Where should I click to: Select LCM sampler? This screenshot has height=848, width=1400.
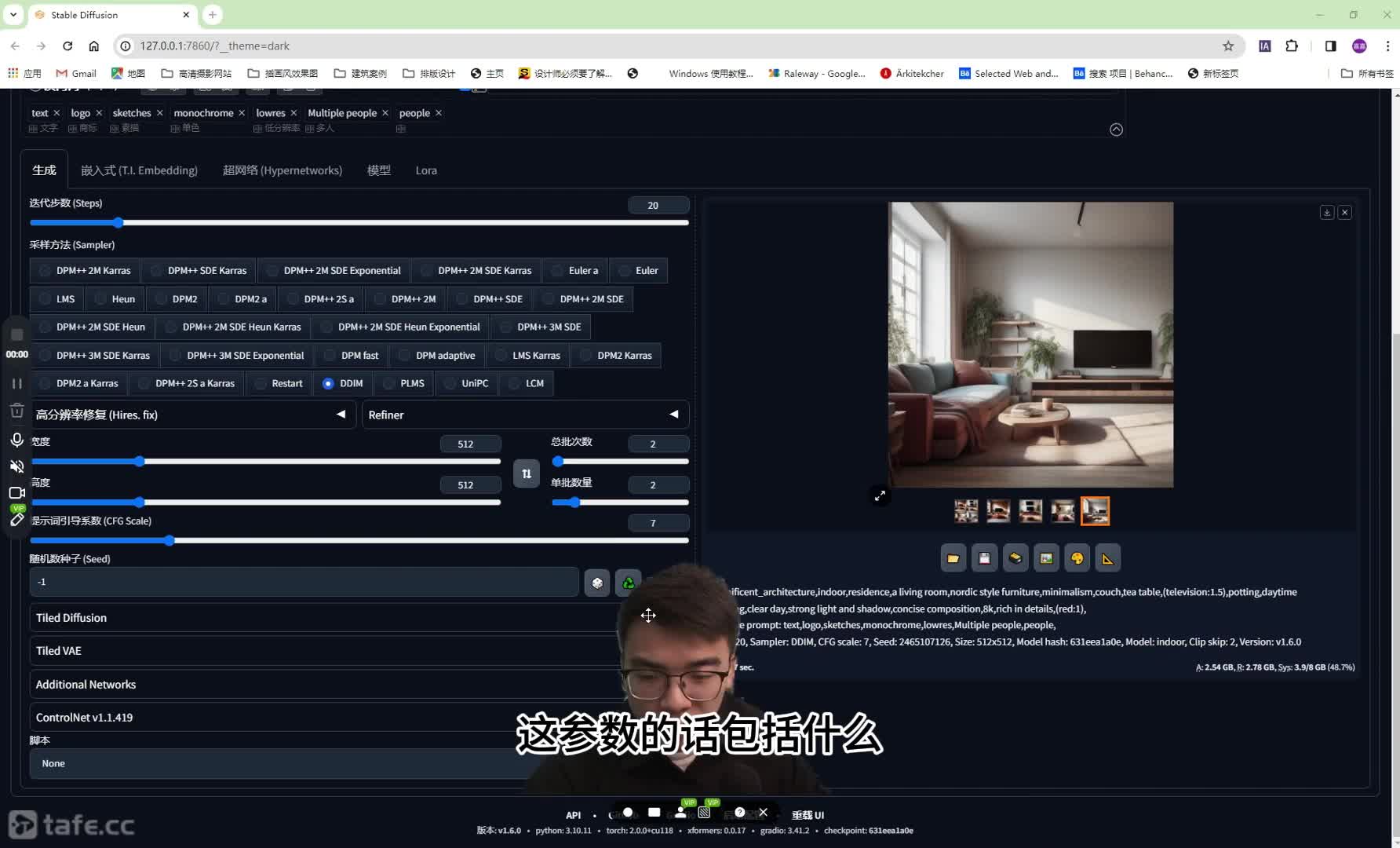526,383
